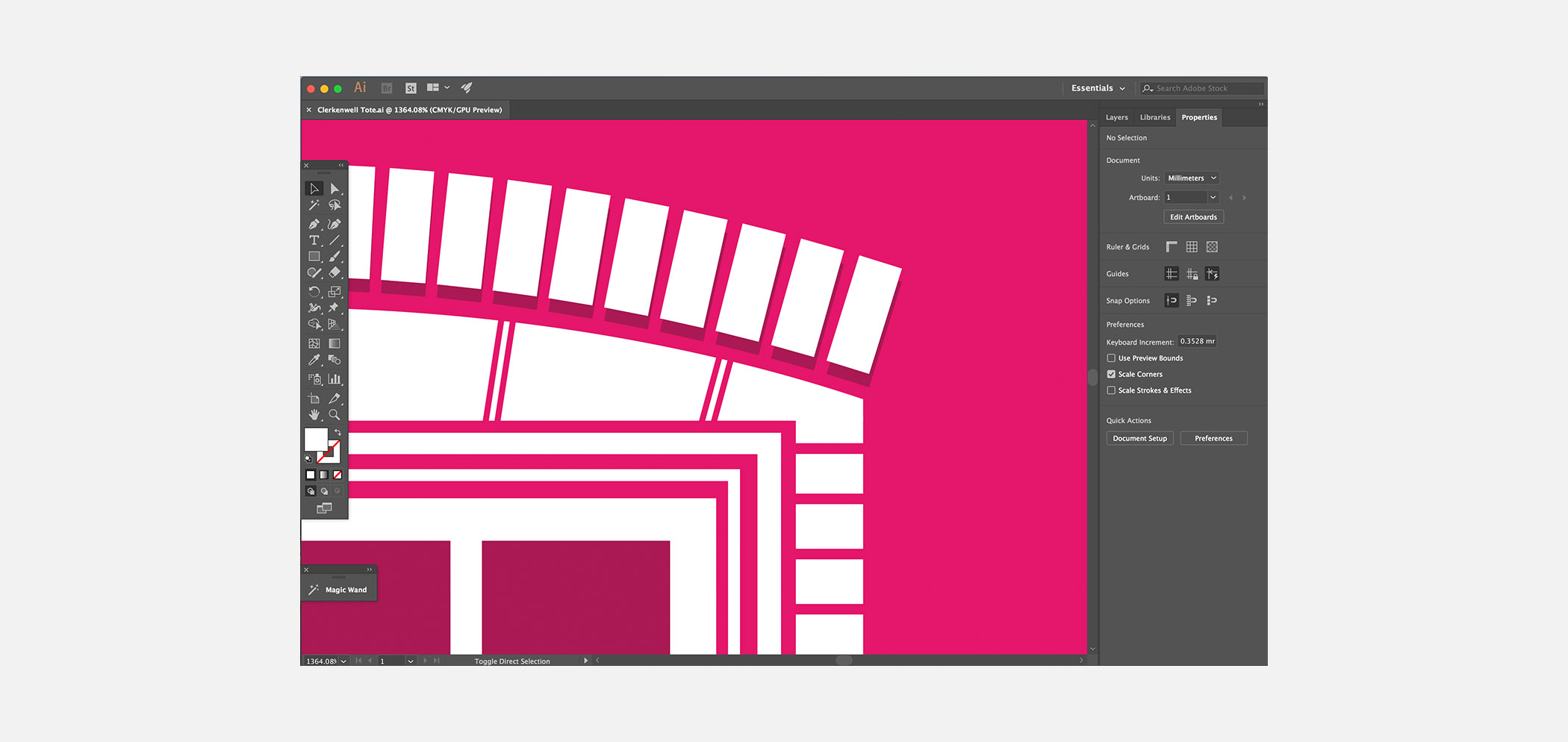Select the Puppet Warp pin tool
Viewport: 1568px width, 742px height.
click(x=335, y=308)
